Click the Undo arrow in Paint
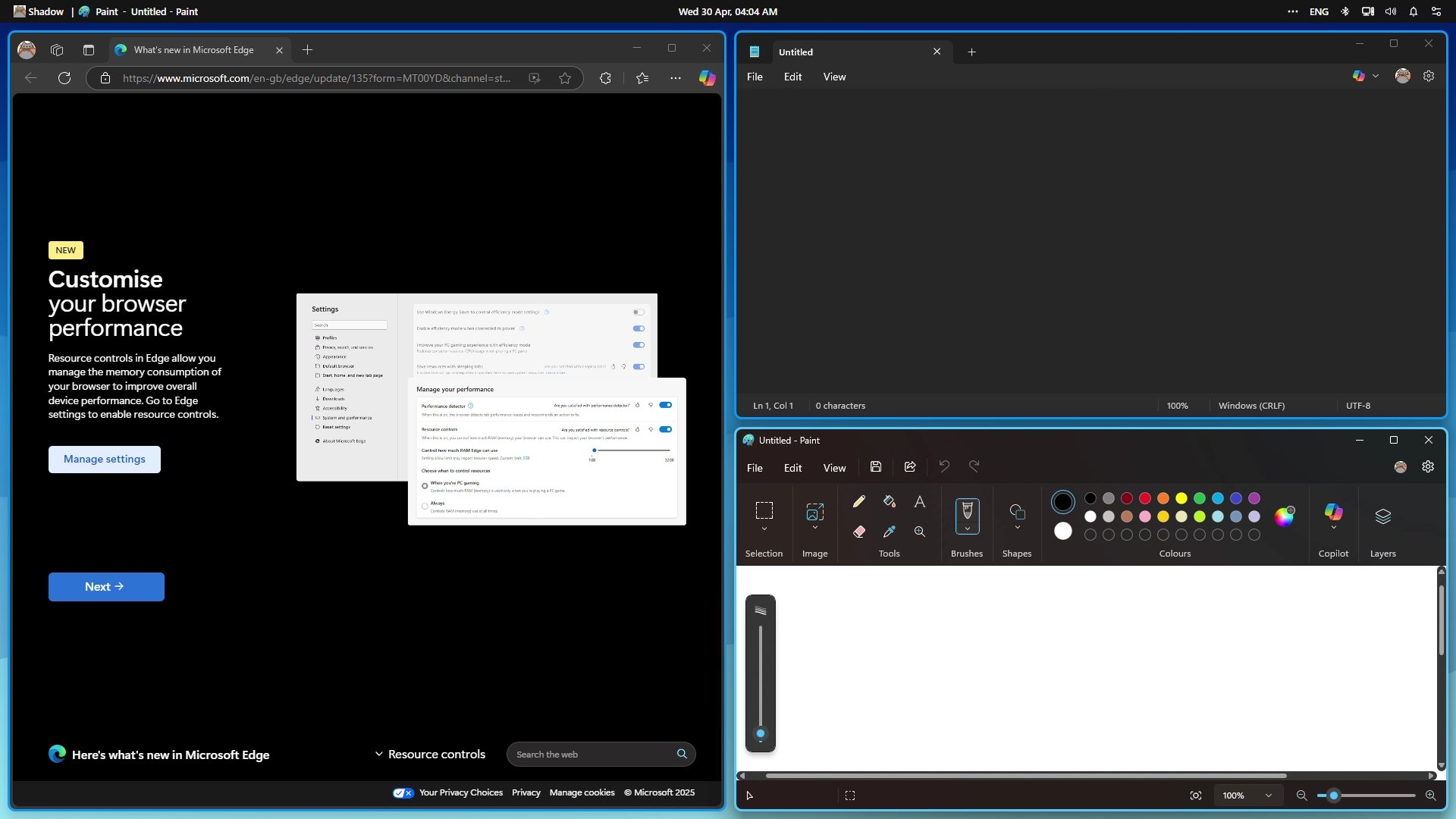The image size is (1456, 819). pyautogui.click(x=944, y=467)
